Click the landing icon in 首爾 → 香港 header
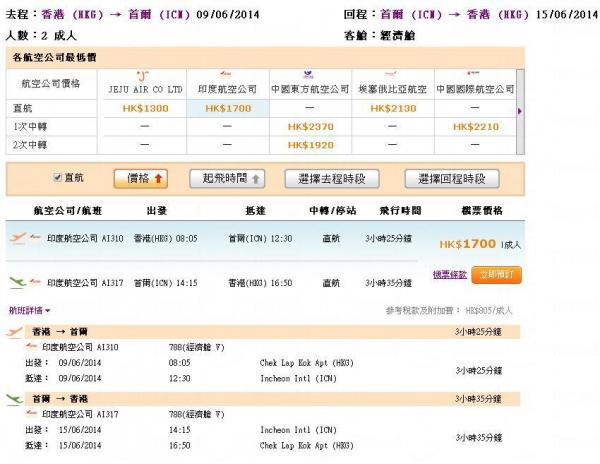The width and height of the screenshot is (600, 464). [14, 400]
